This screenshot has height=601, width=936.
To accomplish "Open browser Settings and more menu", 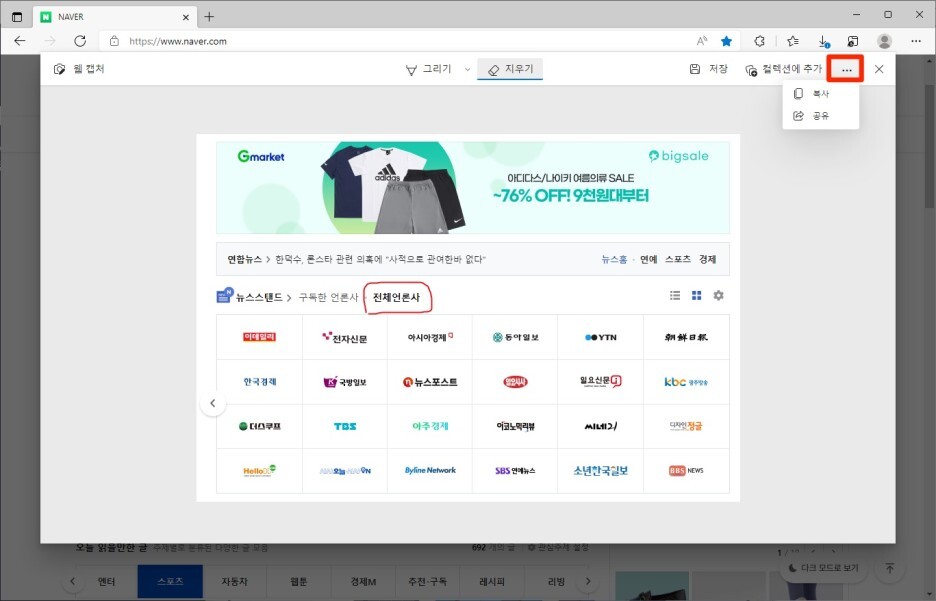I will (916, 41).
